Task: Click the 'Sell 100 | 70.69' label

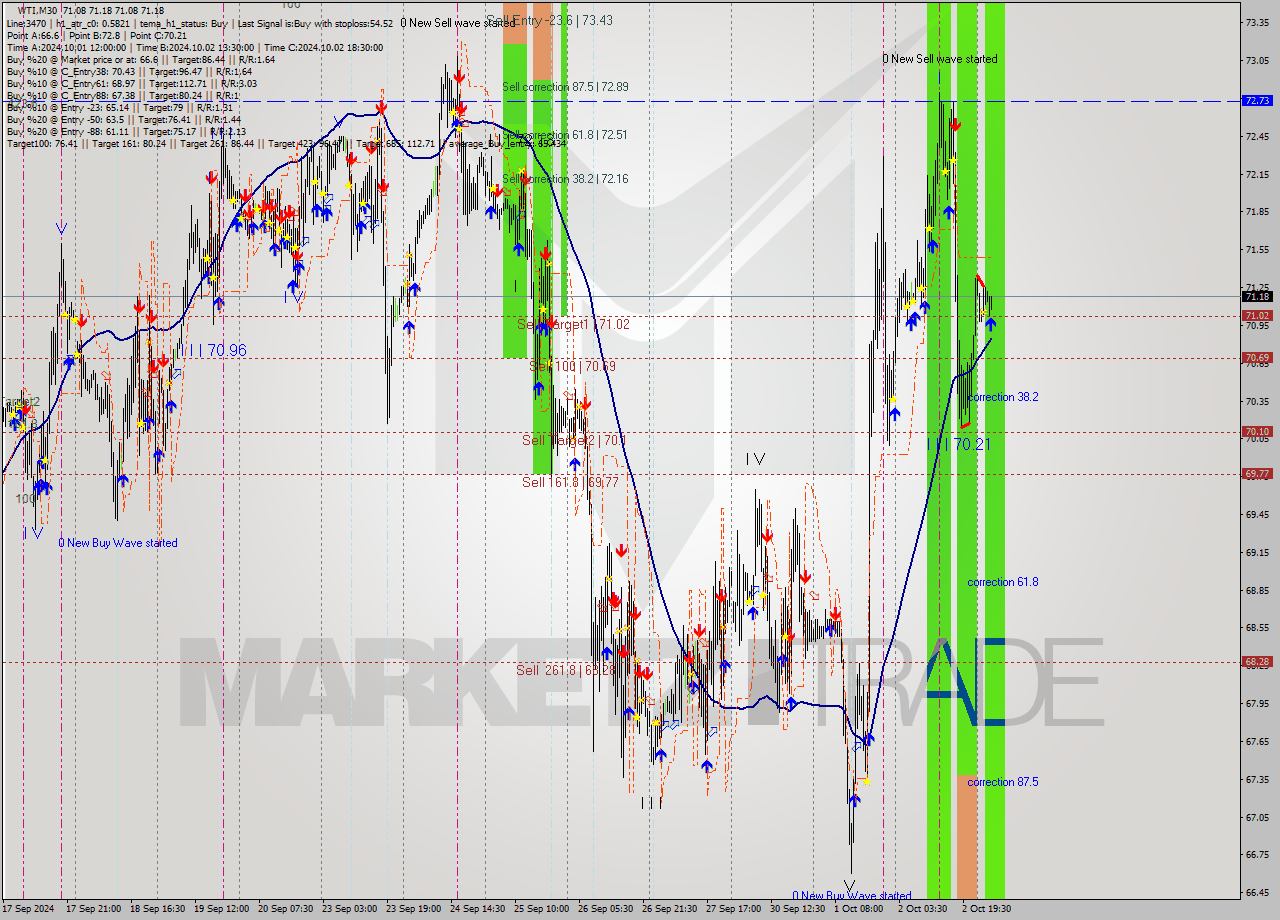Action: click(572, 367)
